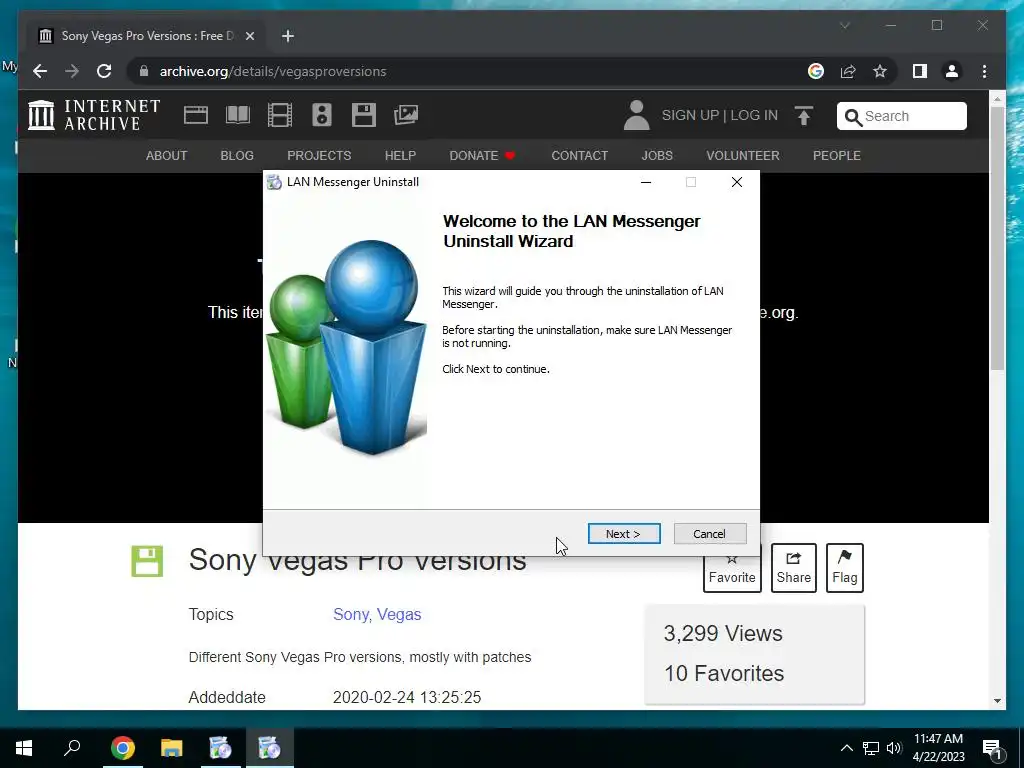Click the Favorite button
Screen dimensions: 1024x768
pos(732,568)
